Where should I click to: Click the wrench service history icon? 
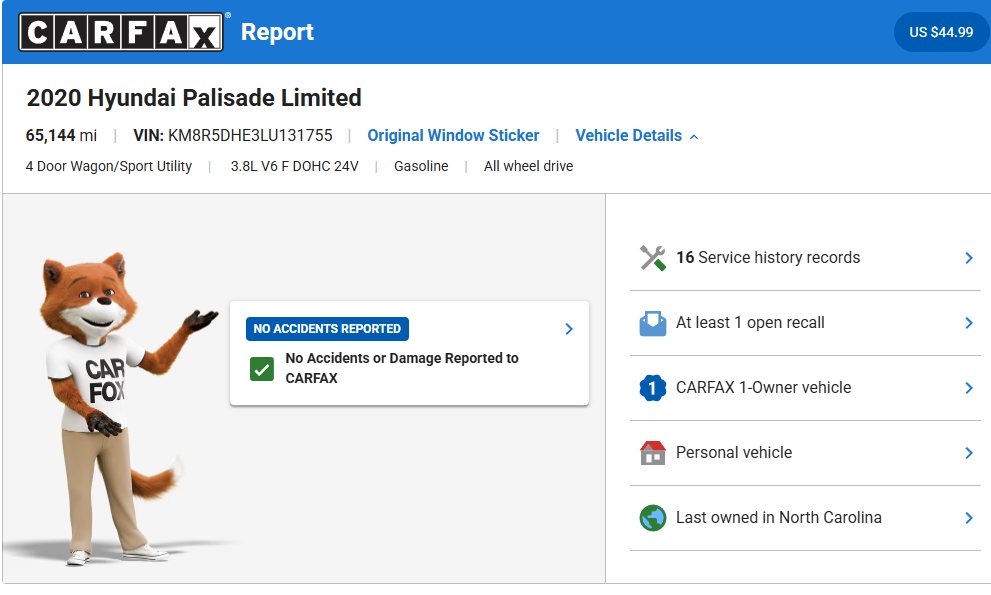(x=653, y=258)
